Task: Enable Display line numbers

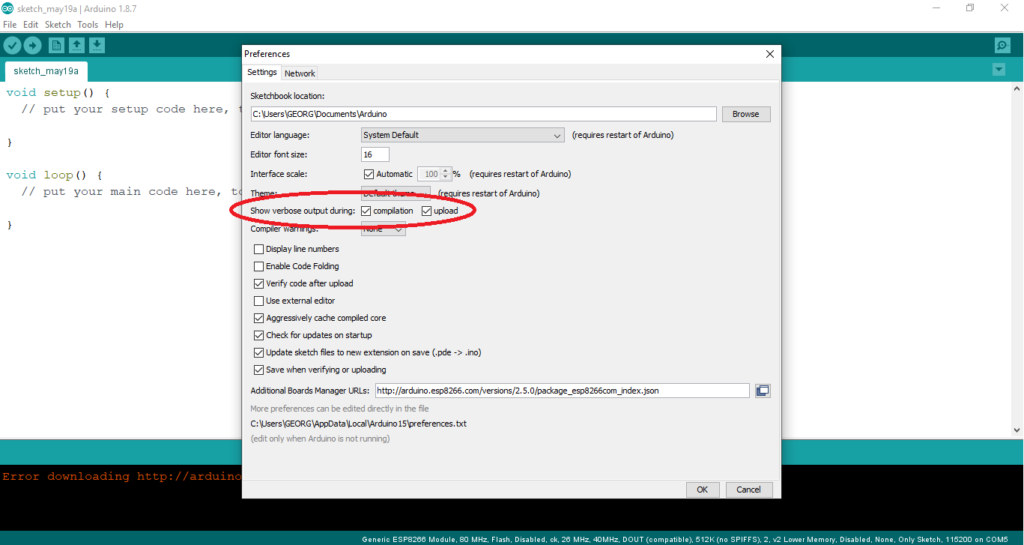Action: (x=259, y=249)
